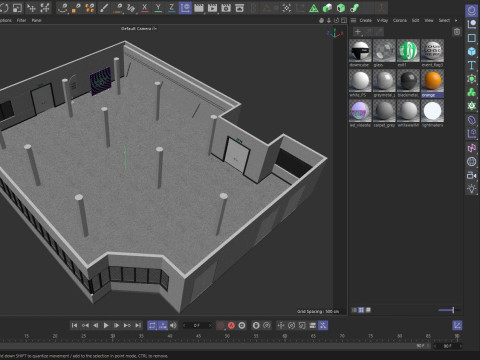Click the green triangle plugin icon

point(314,8)
